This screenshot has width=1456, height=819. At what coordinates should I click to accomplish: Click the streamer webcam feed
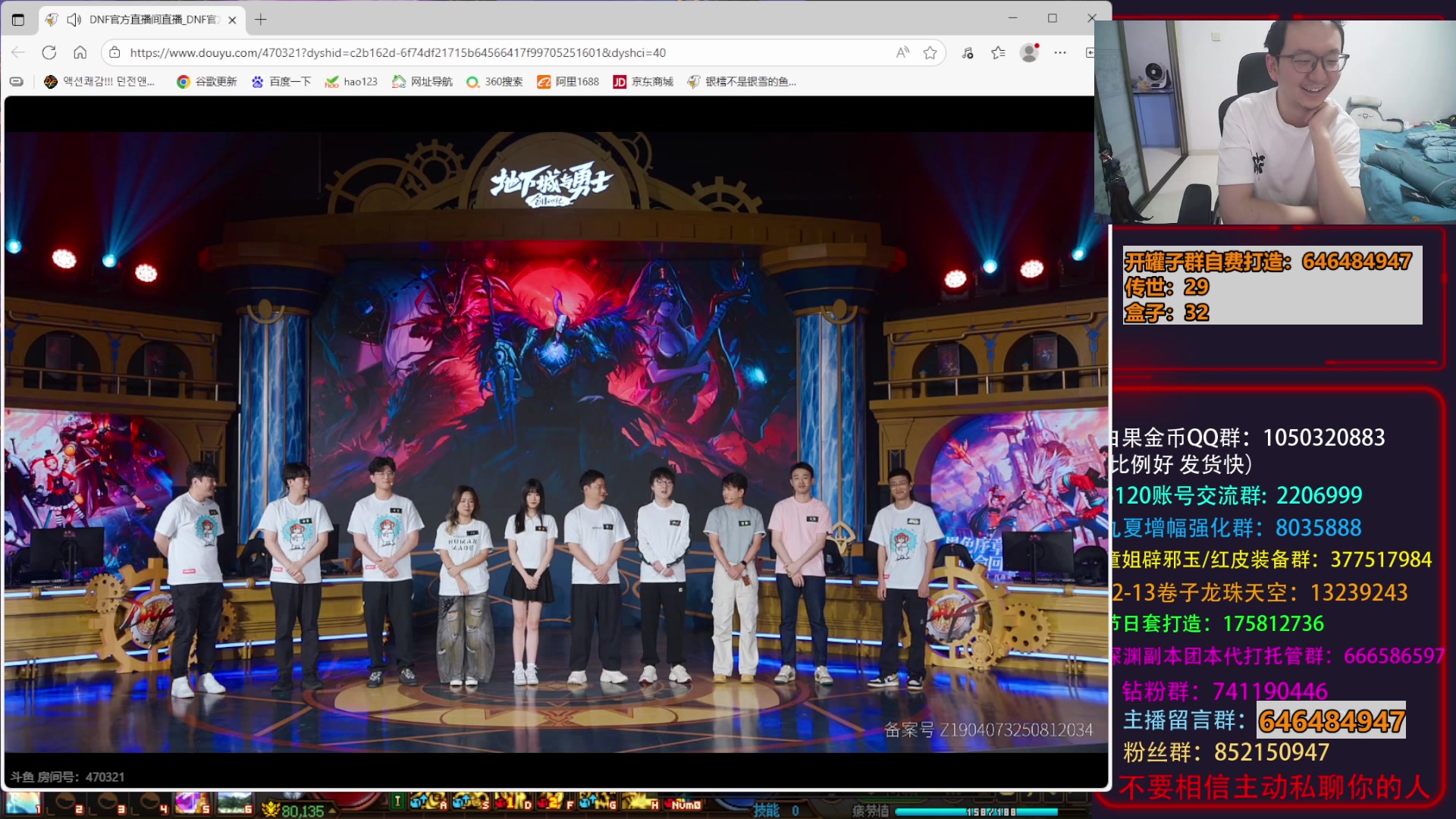pos(1275,121)
